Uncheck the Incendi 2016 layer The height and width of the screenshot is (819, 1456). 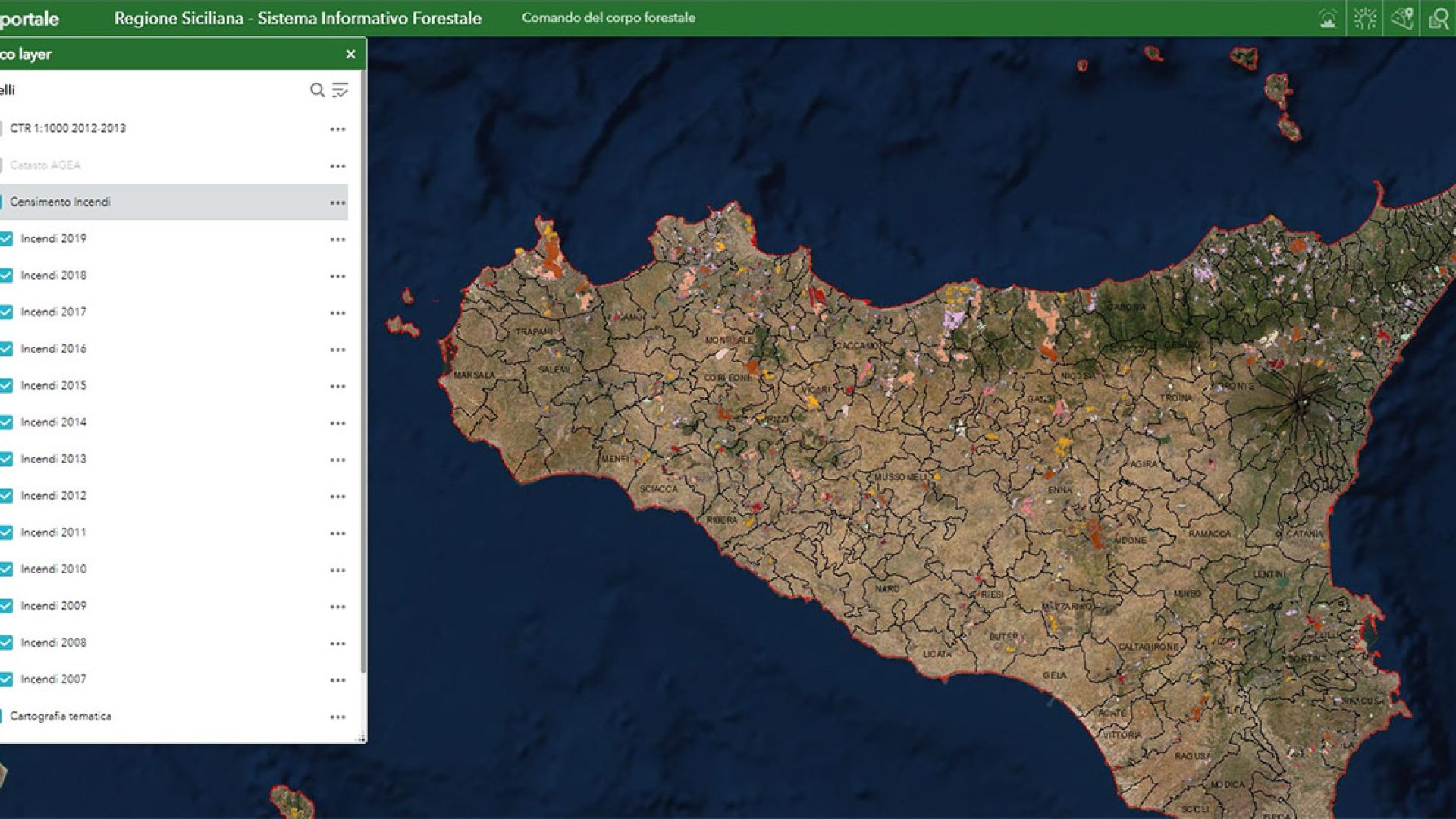pyautogui.click(x=6, y=349)
